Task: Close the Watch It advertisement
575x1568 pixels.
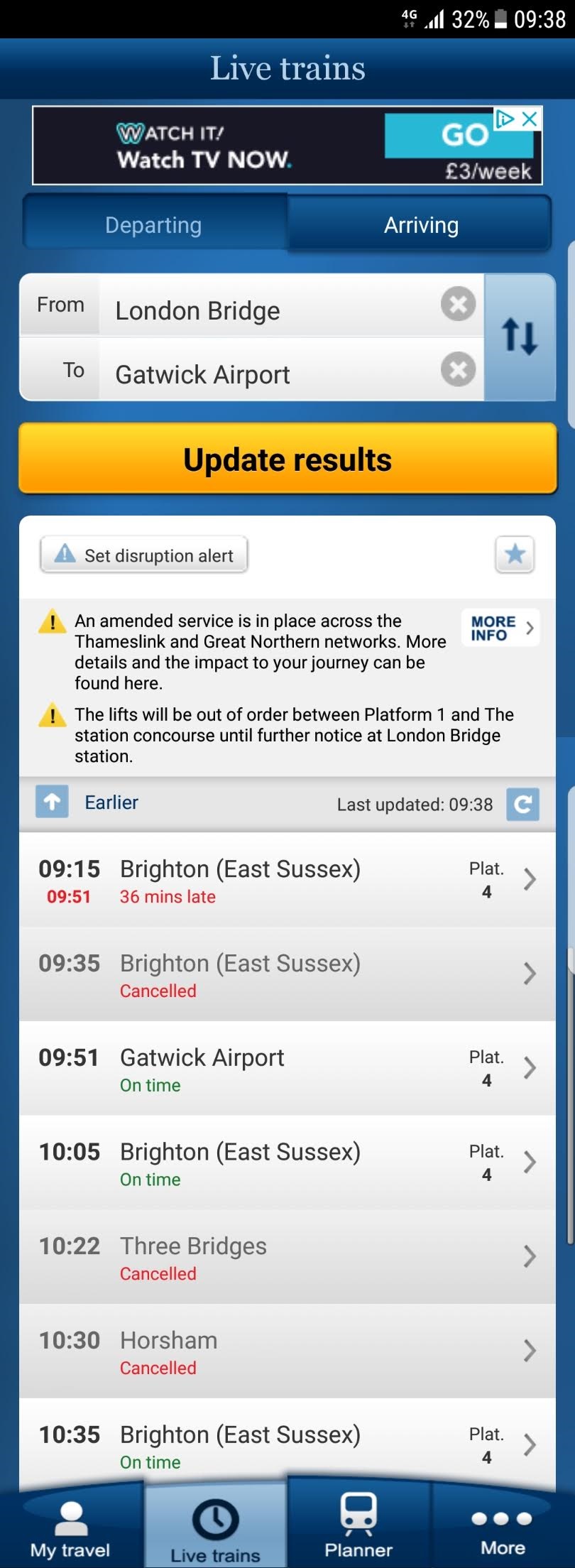Action: pos(530,119)
